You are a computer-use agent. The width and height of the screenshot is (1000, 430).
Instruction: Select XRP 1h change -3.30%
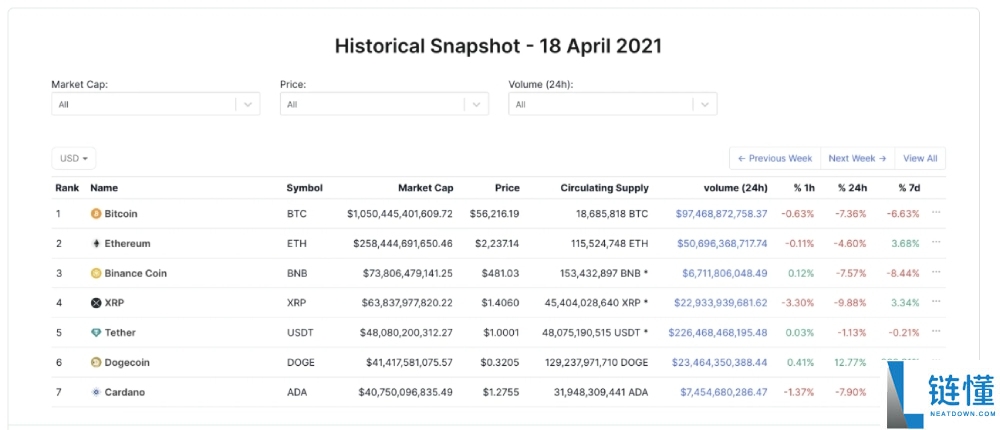click(798, 303)
